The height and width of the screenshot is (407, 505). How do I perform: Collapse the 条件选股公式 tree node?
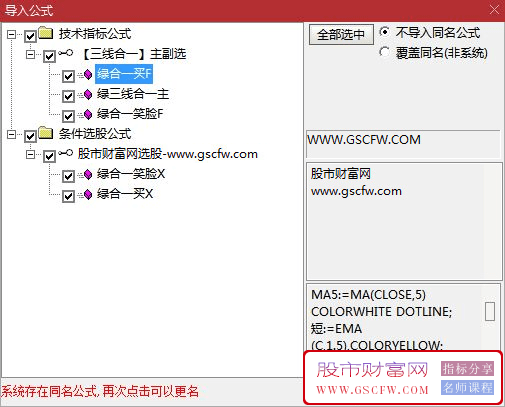(x=12, y=134)
